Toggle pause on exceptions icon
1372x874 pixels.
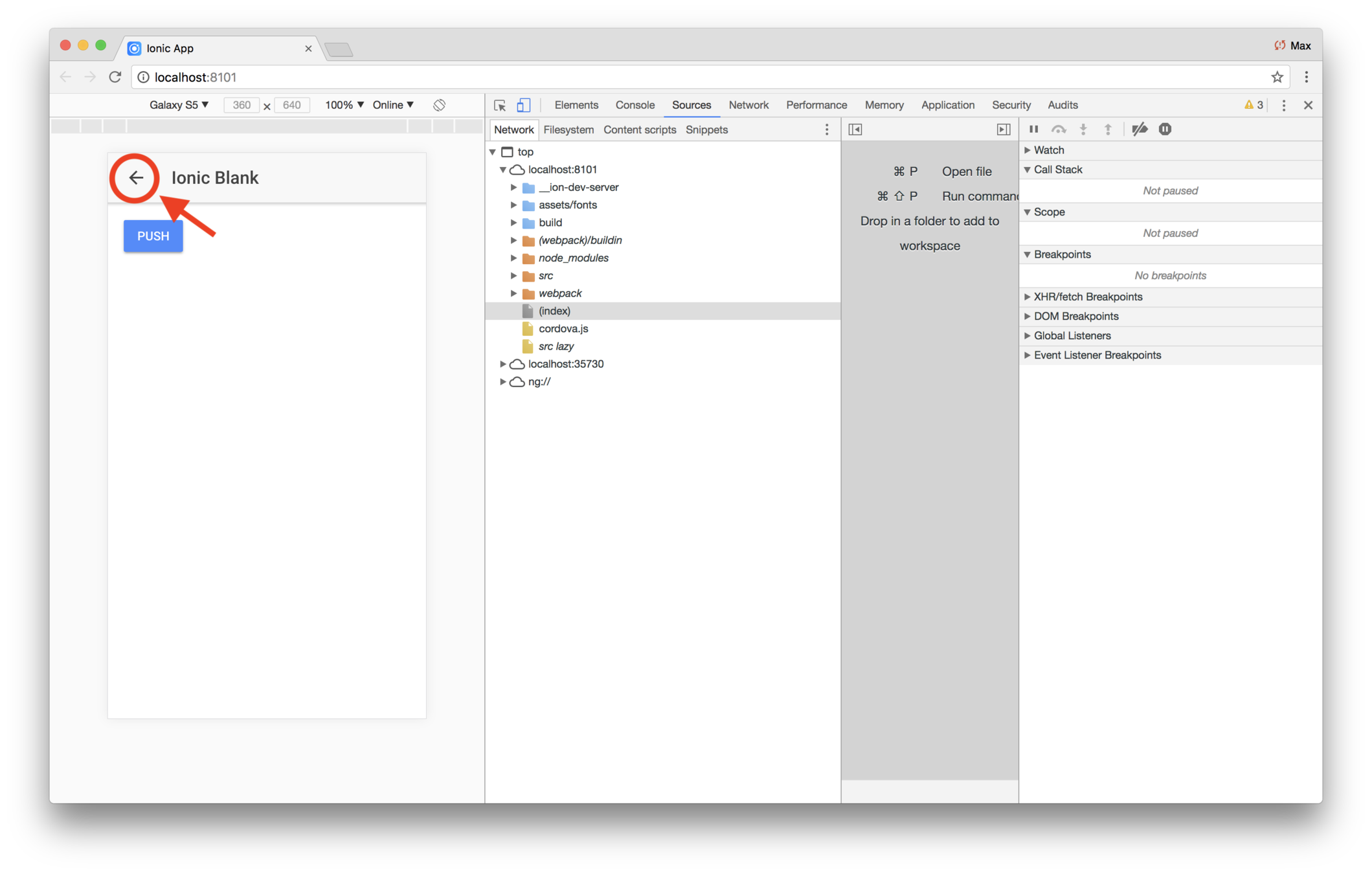pyautogui.click(x=1165, y=129)
